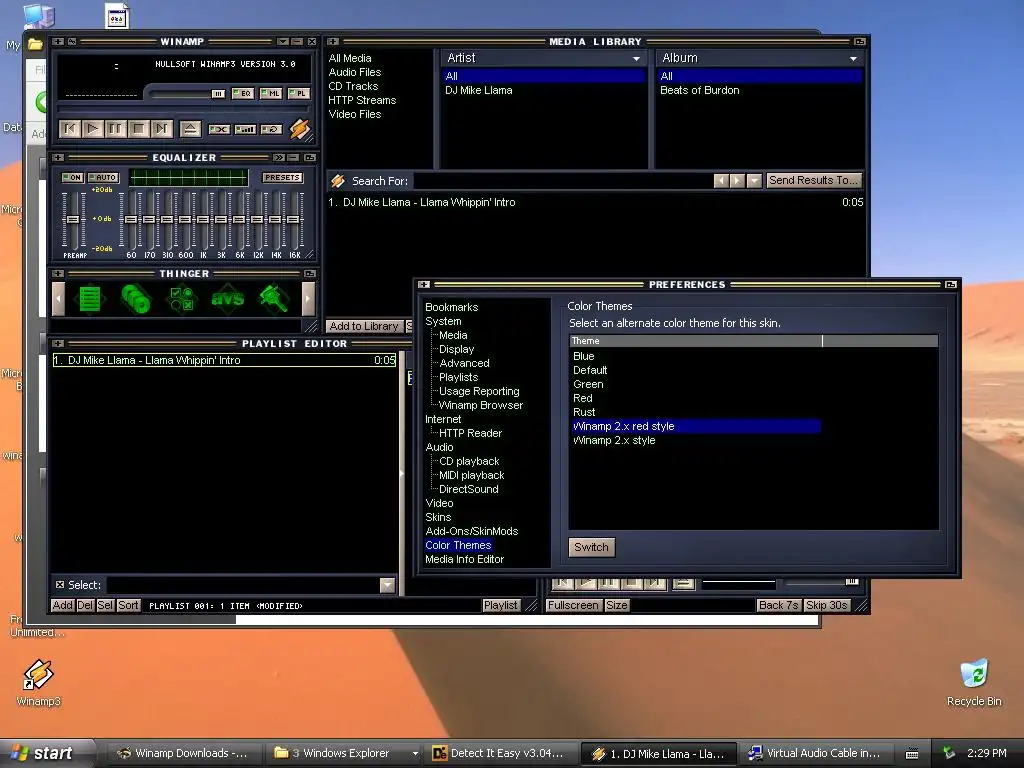Select the Blue color theme
Screen dimensions: 1024x768
[x=583, y=356]
